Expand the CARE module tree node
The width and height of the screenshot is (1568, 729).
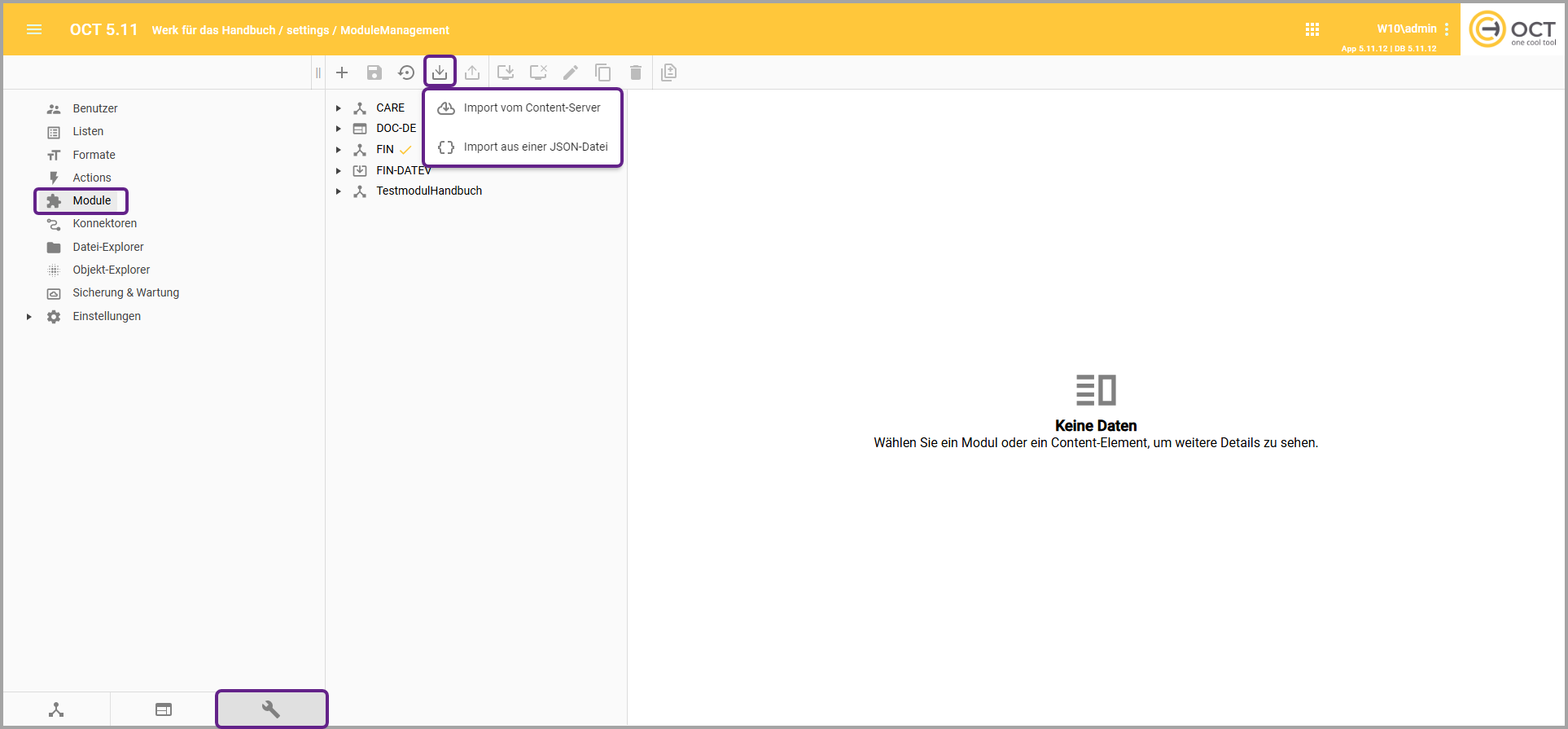point(339,108)
